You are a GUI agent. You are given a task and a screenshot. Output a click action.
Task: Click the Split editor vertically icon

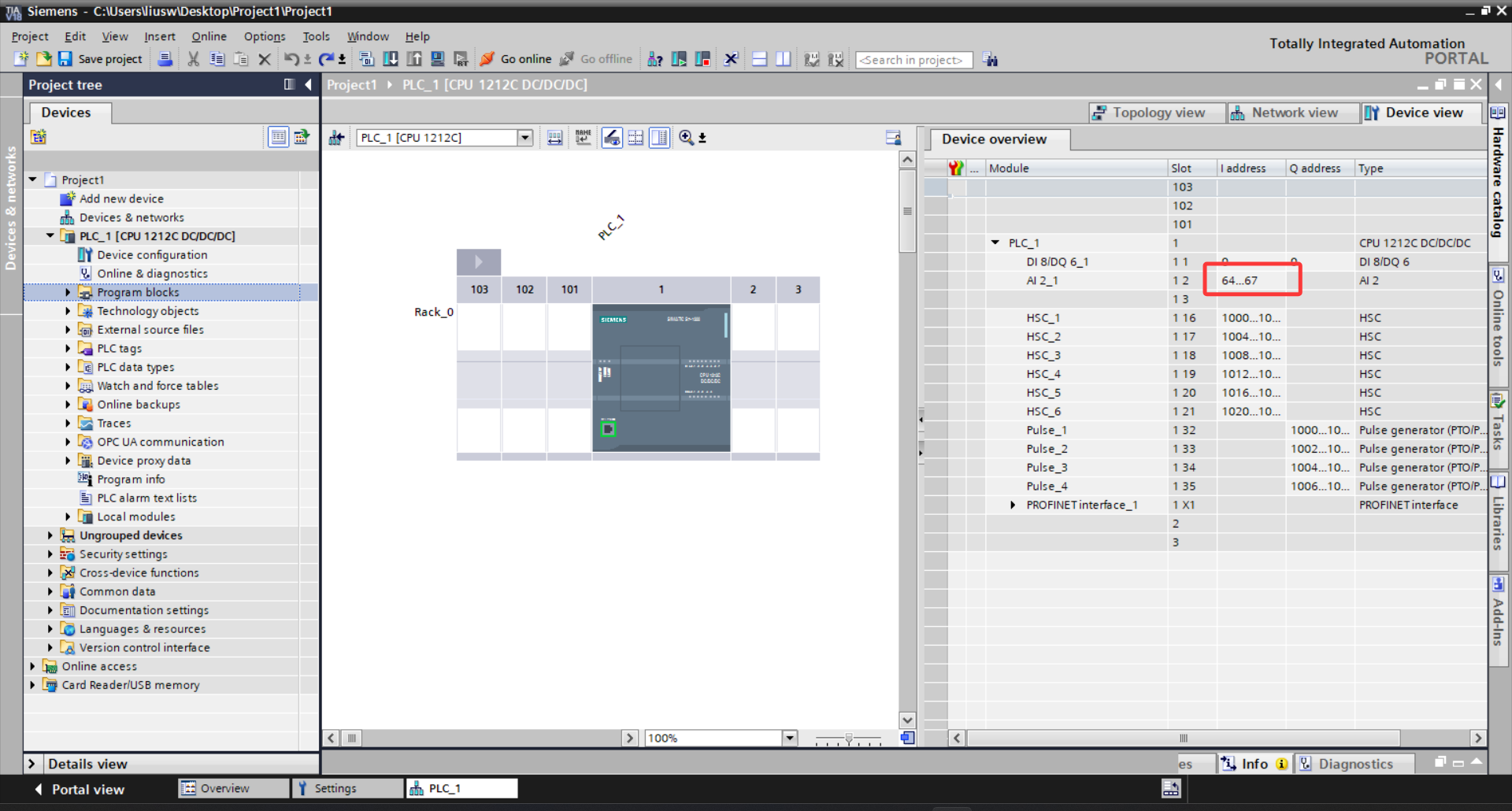[x=783, y=59]
